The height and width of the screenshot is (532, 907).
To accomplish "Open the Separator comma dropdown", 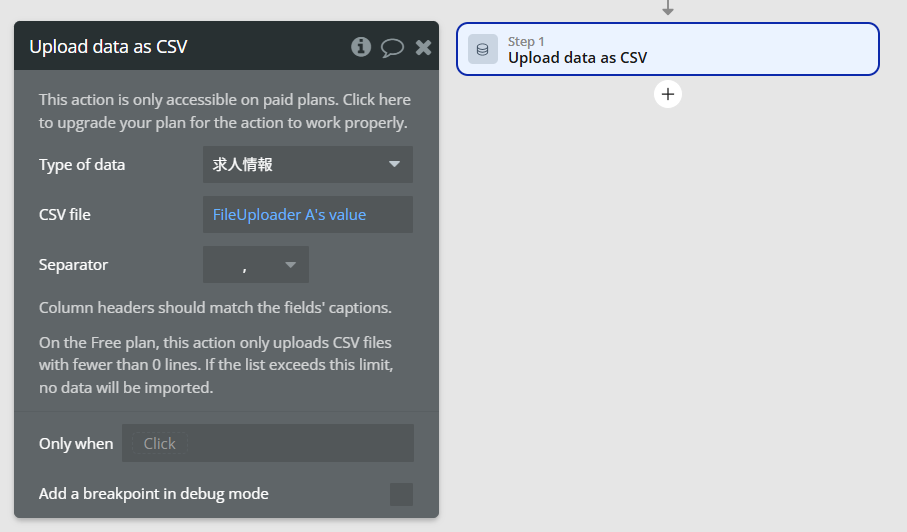I will (x=256, y=265).
